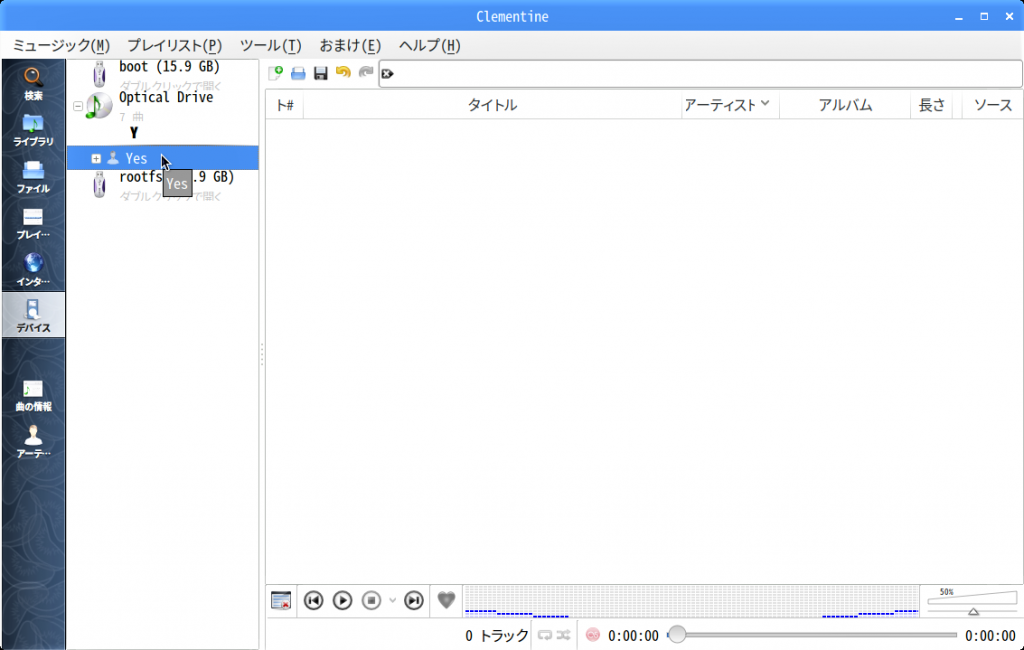Click the 0 トラック status text
This screenshot has height=650, width=1024.
(497, 636)
